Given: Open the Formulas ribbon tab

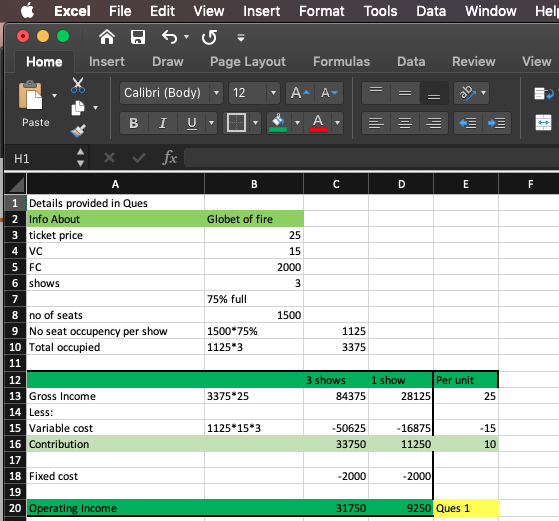Looking at the screenshot, I should coord(342,62).
